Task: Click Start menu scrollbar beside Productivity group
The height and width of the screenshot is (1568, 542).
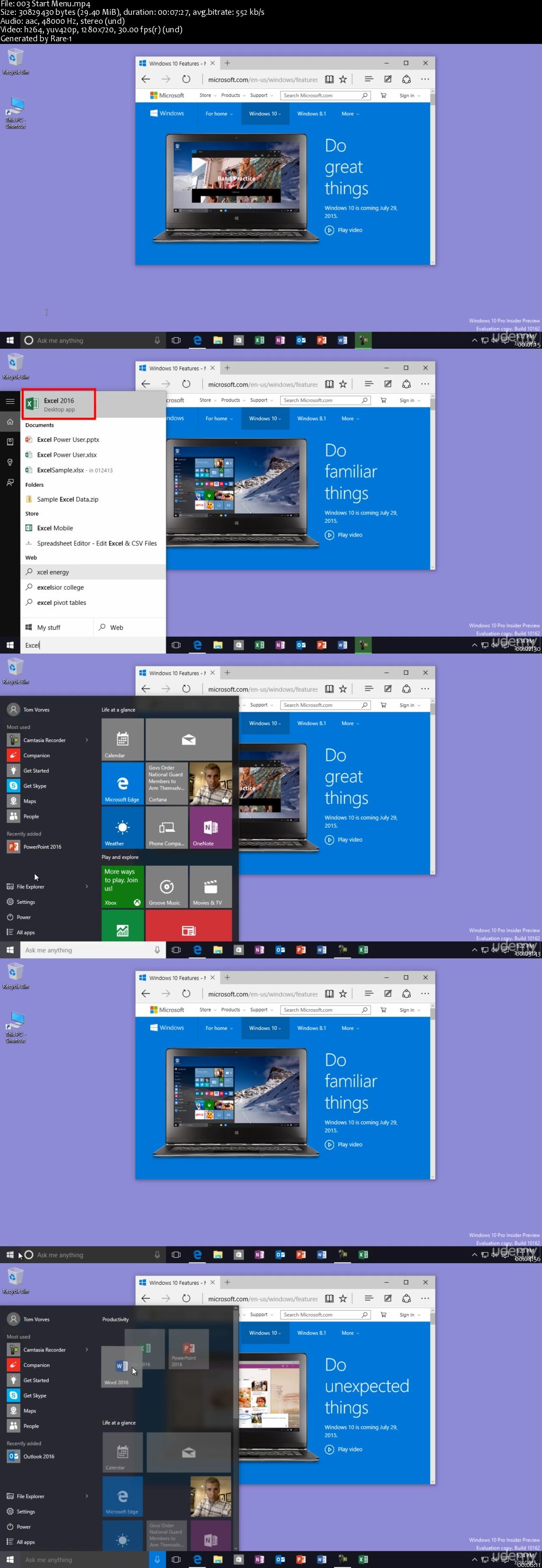Action: [x=236, y=1428]
